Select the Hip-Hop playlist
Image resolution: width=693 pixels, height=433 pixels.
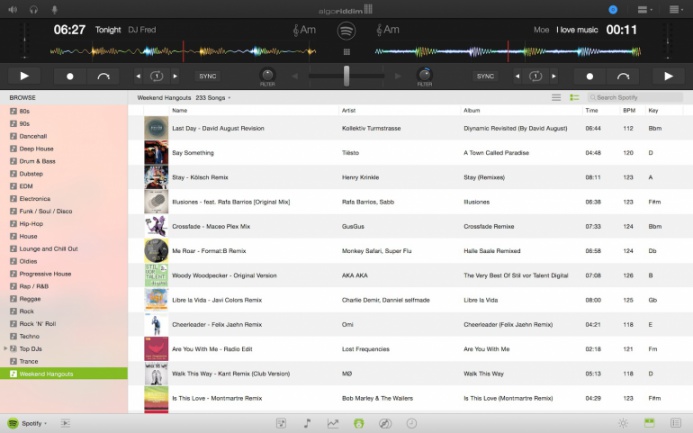pyautogui.click(x=64, y=224)
